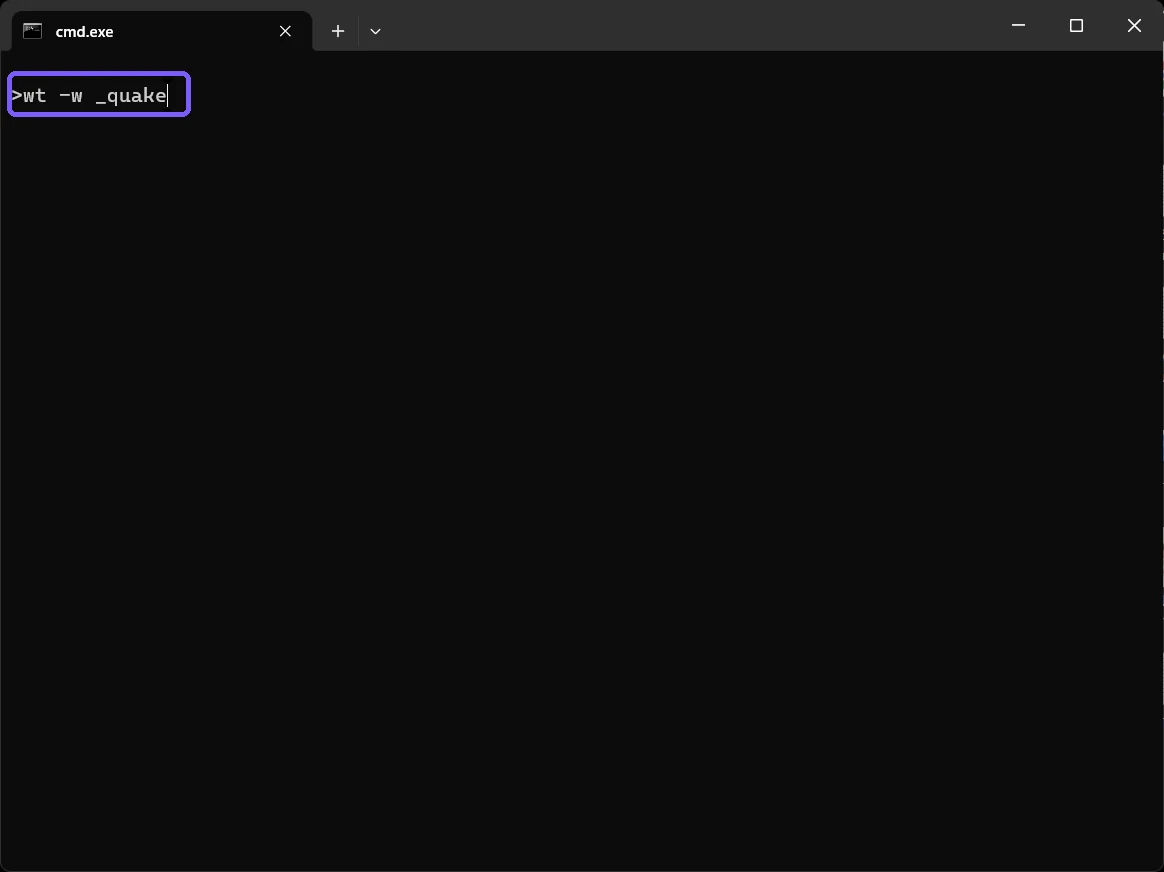Select the cmd.exe tab
This screenshot has height=872, width=1164.
click(162, 31)
